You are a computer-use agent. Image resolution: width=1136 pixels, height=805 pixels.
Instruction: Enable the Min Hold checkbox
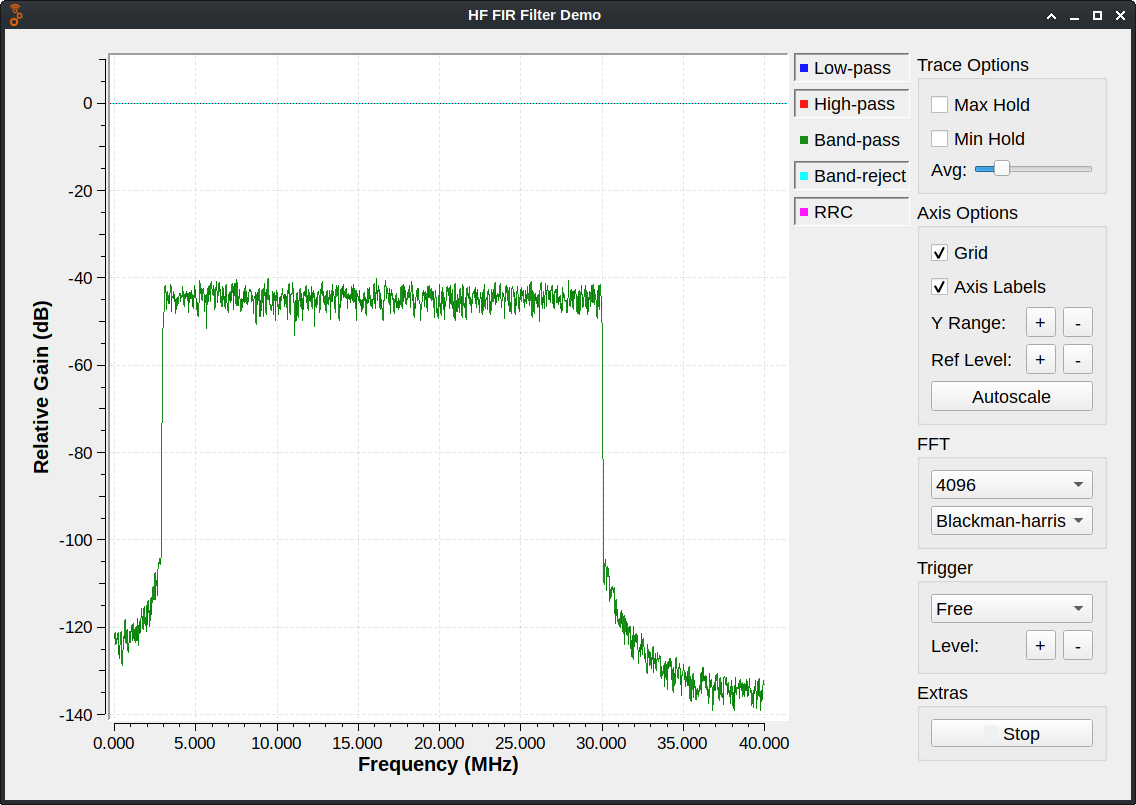click(940, 139)
